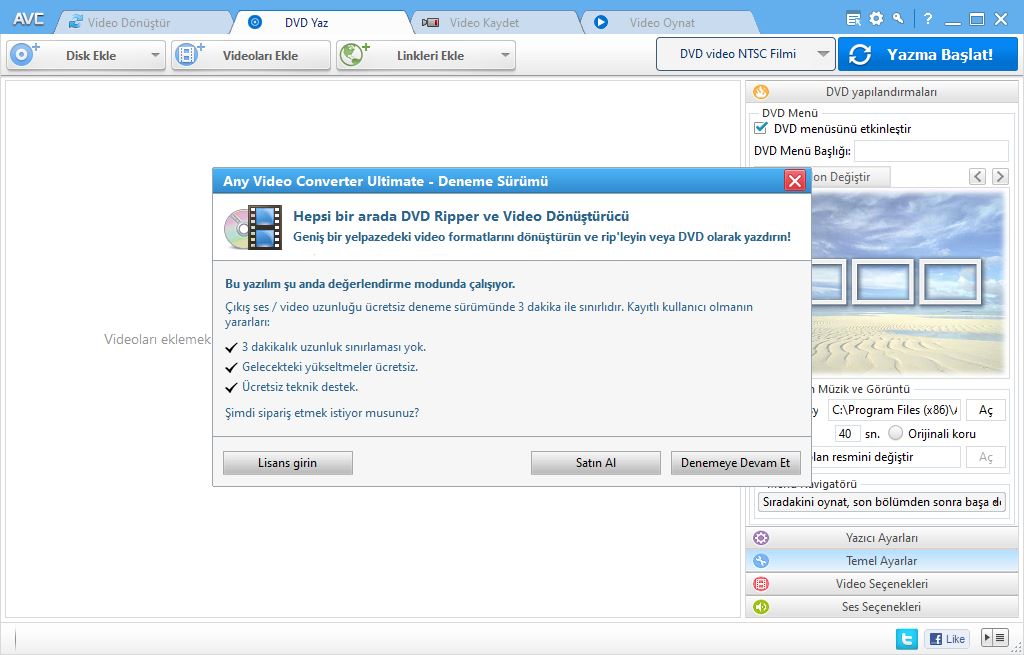This screenshot has height=655, width=1024.
Task: Click 'Gelecekteki yükseltmeler ücretsiz.' text
Action: tap(330, 367)
